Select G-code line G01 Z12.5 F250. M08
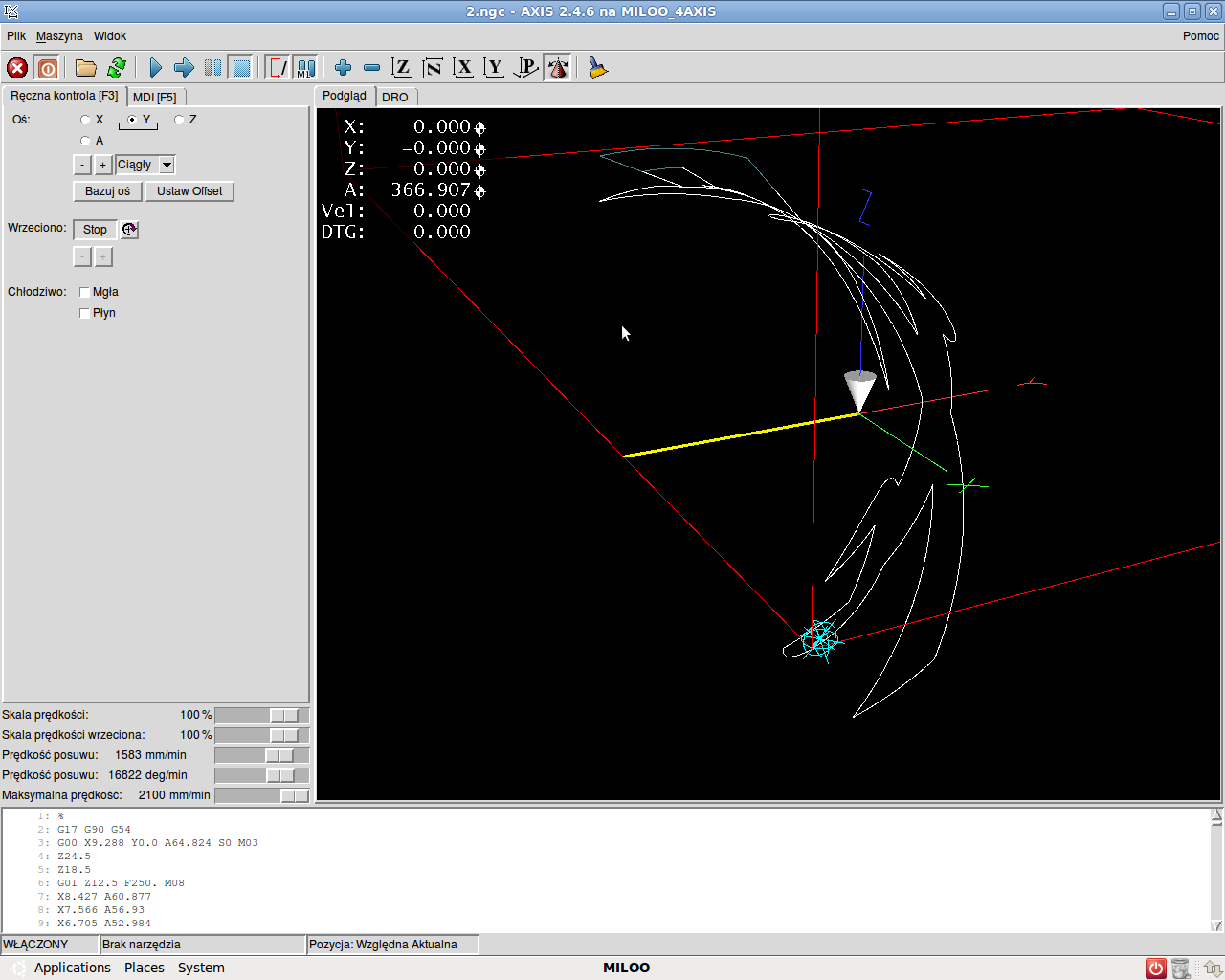This screenshot has width=1225, height=980. pyautogui.click(x=121, y=883)
